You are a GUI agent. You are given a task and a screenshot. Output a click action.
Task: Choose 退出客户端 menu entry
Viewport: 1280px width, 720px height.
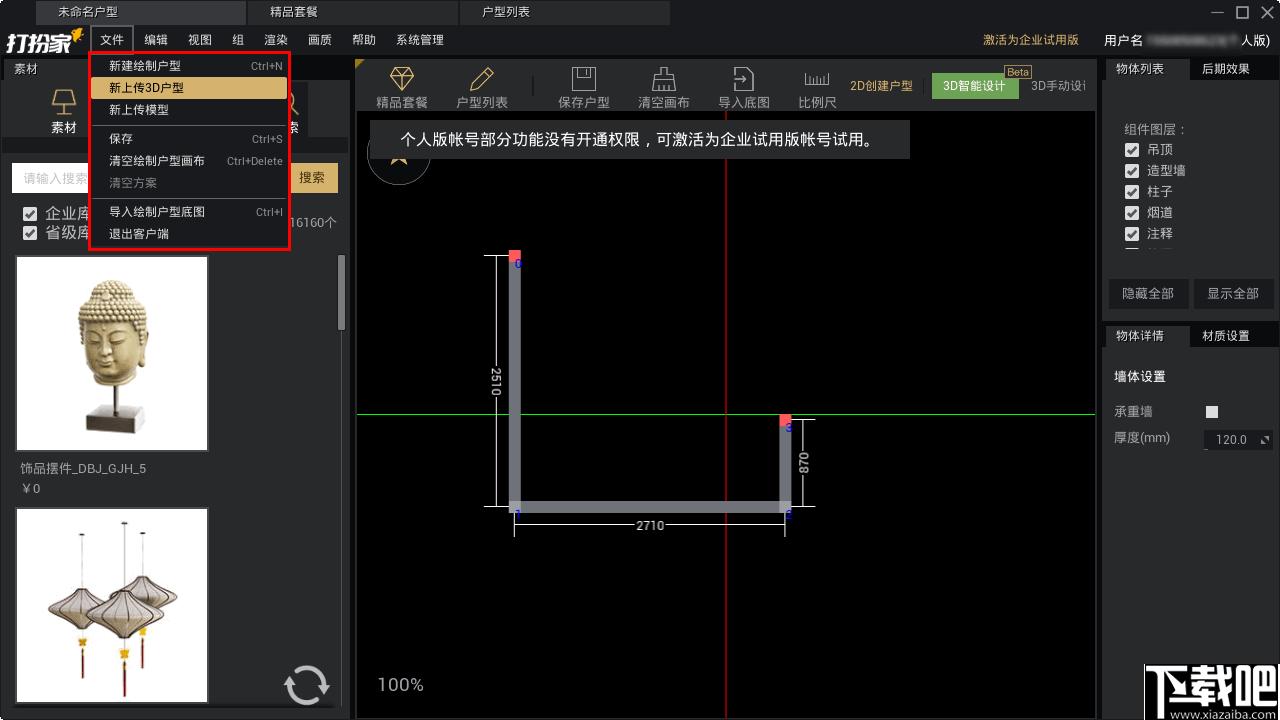(x=189, y=234)
